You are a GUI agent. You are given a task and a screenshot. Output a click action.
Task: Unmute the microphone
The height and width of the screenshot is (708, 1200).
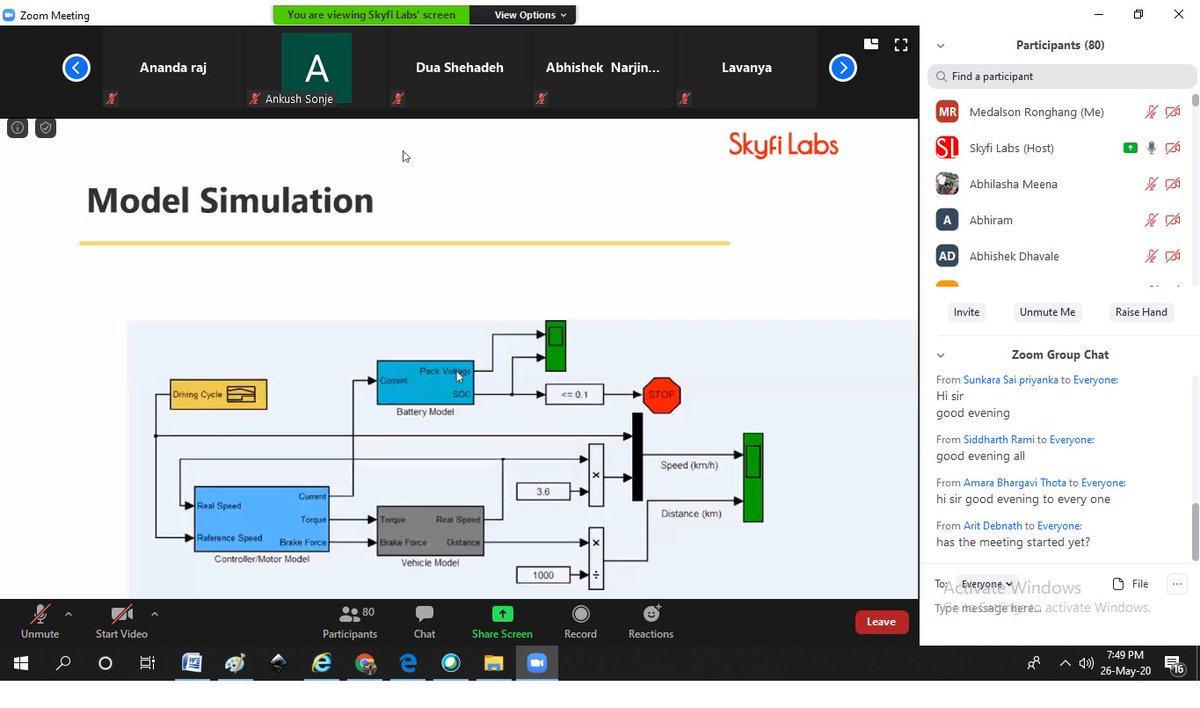click(x=40, y=621)
